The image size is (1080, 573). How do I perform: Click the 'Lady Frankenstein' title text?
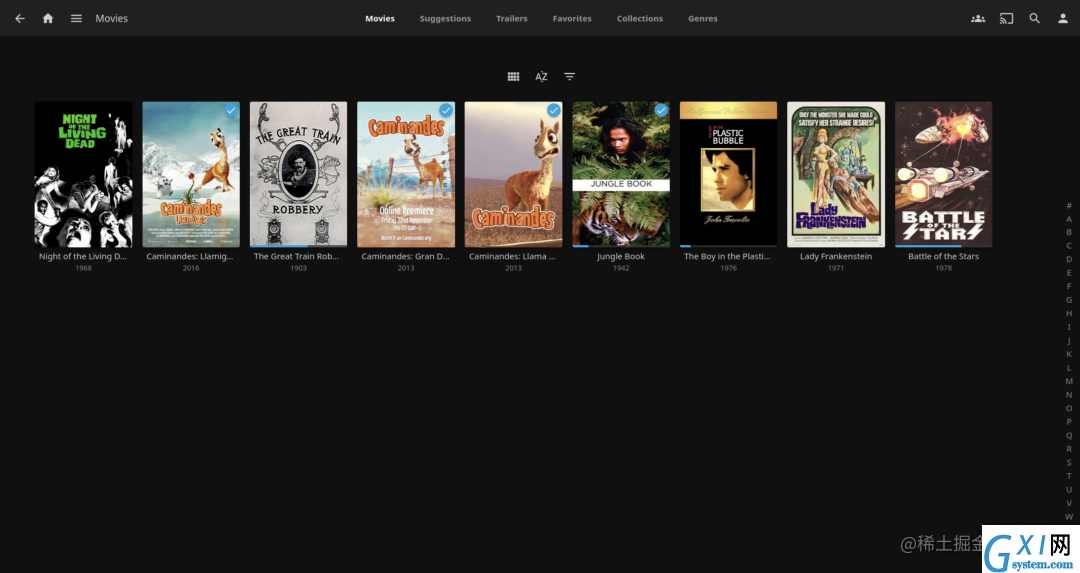835,256
